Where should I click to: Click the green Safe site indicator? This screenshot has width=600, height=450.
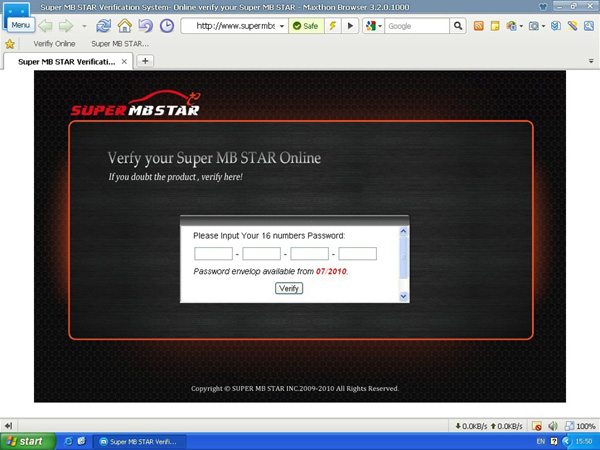pyautogui.click(x=306, y=26)
